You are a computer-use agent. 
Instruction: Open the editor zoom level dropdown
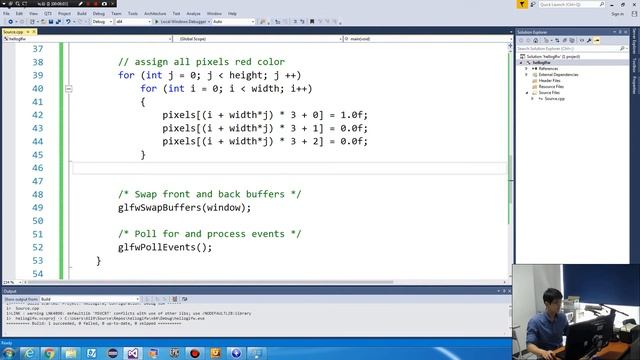click(x=12, y=282)
